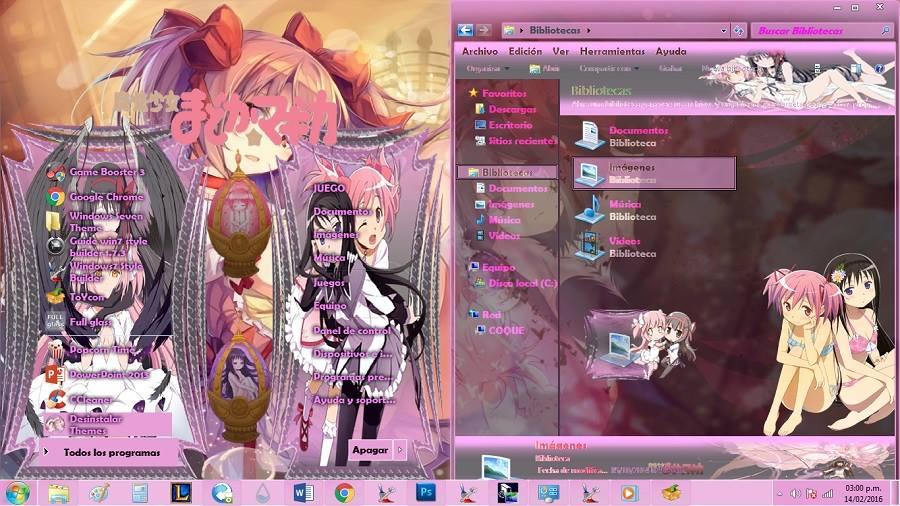Click Panel de control in Start menu

[352, 331]
